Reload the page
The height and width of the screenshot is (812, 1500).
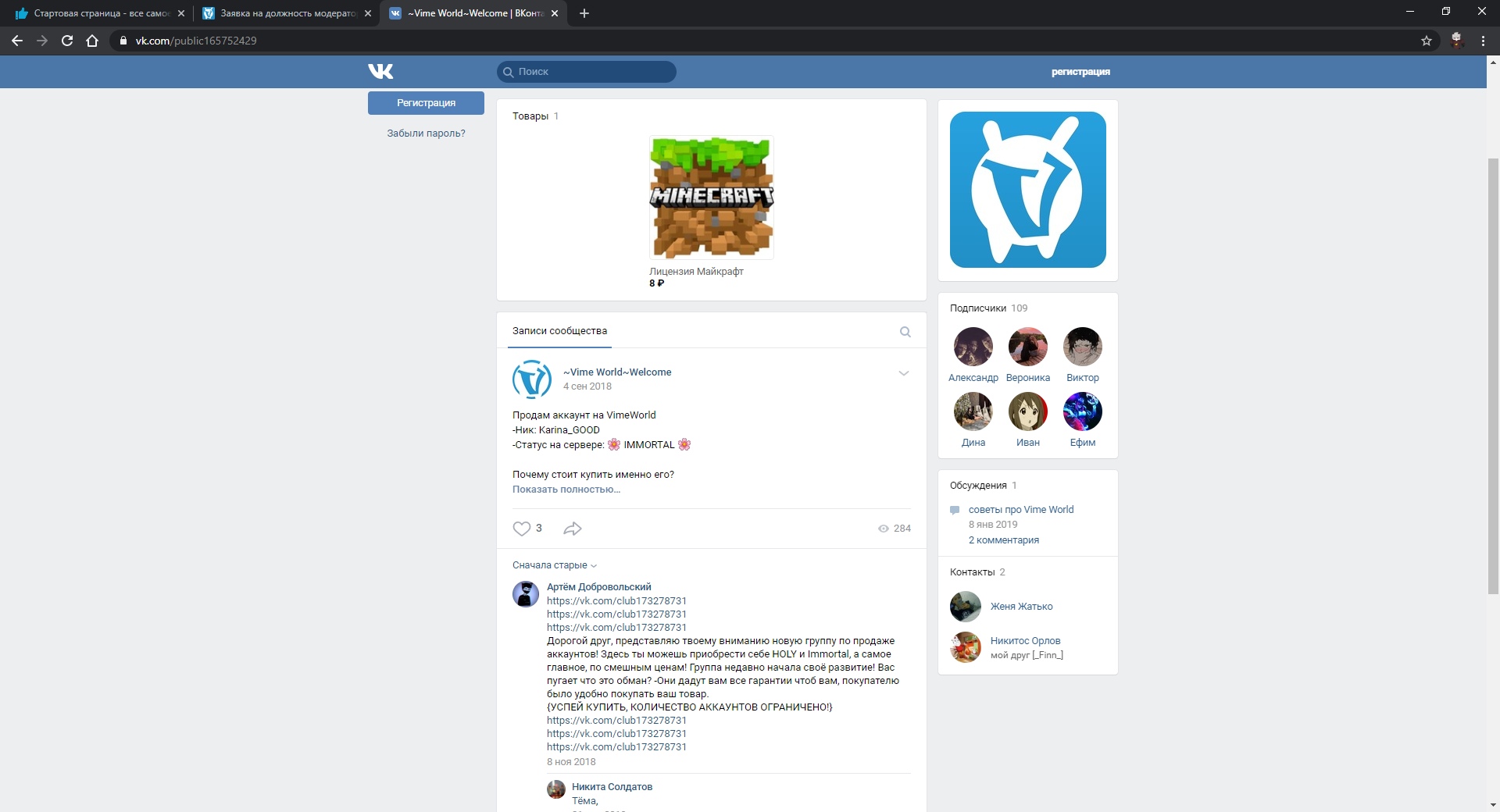click(x=67, y=41)
